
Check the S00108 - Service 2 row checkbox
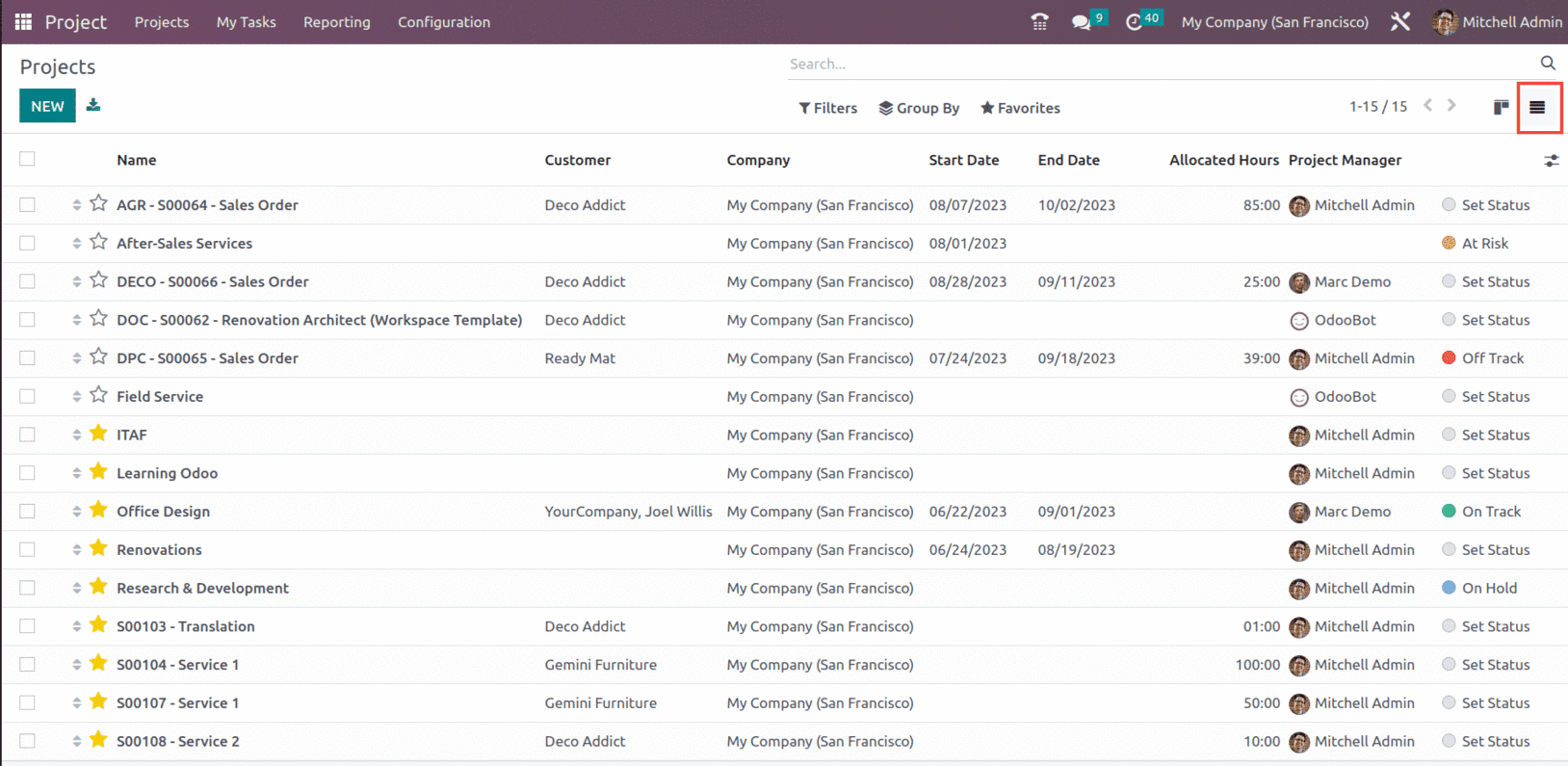[x=27, y=741]
